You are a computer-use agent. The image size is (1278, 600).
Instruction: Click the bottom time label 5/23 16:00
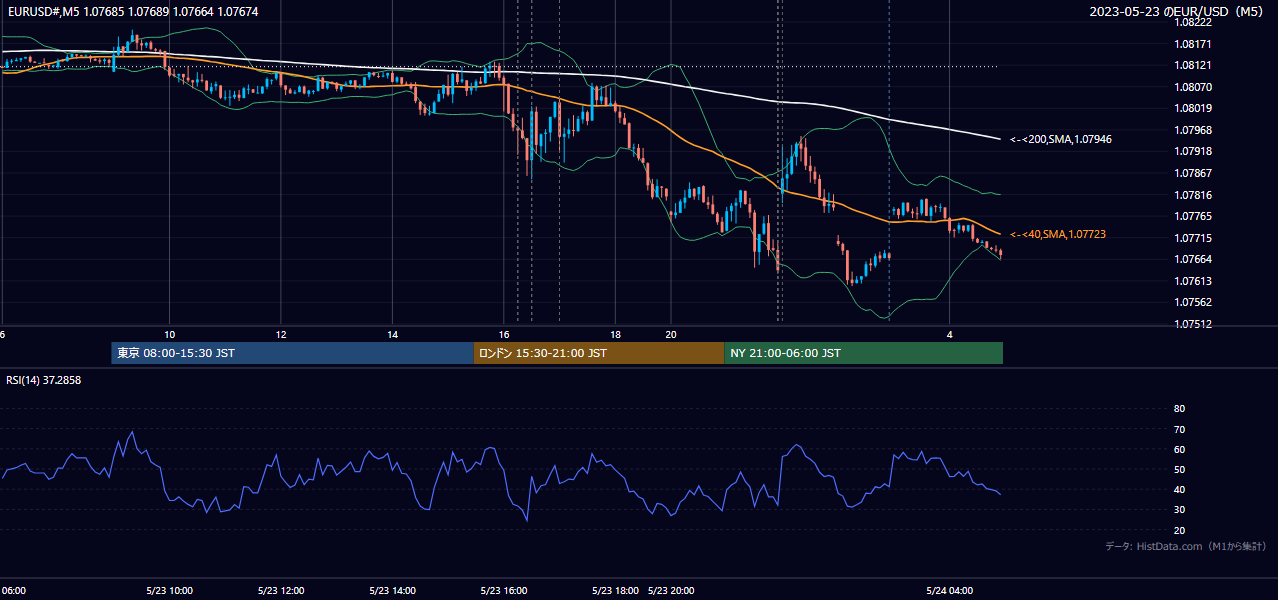click(504, 590)
